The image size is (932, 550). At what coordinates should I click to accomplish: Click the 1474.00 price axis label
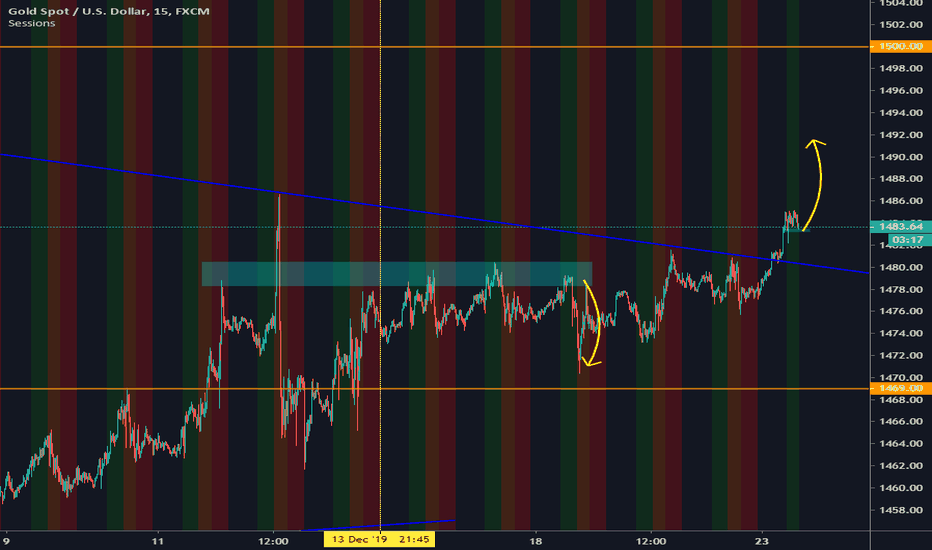[x=900, y=333]
